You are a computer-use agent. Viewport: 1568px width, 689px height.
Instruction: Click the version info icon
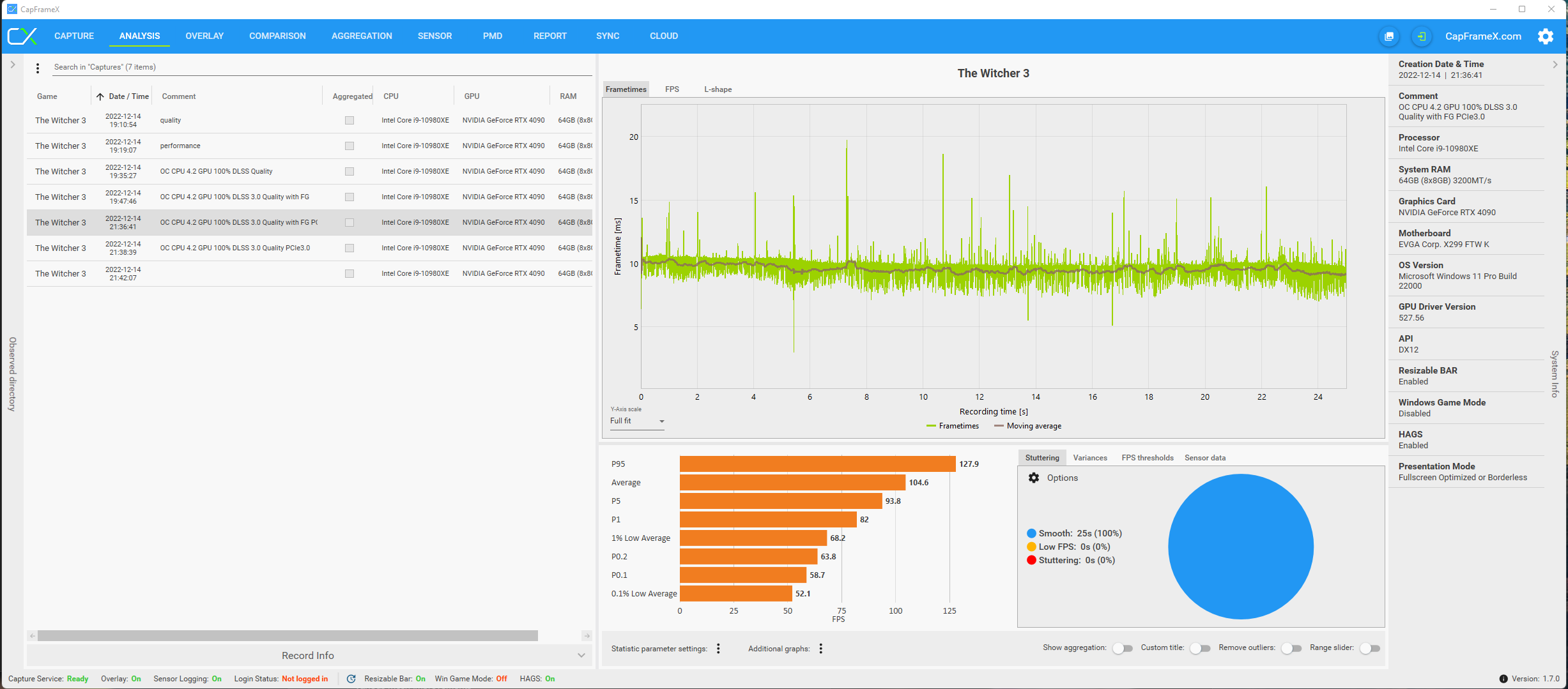point(1503,679)
